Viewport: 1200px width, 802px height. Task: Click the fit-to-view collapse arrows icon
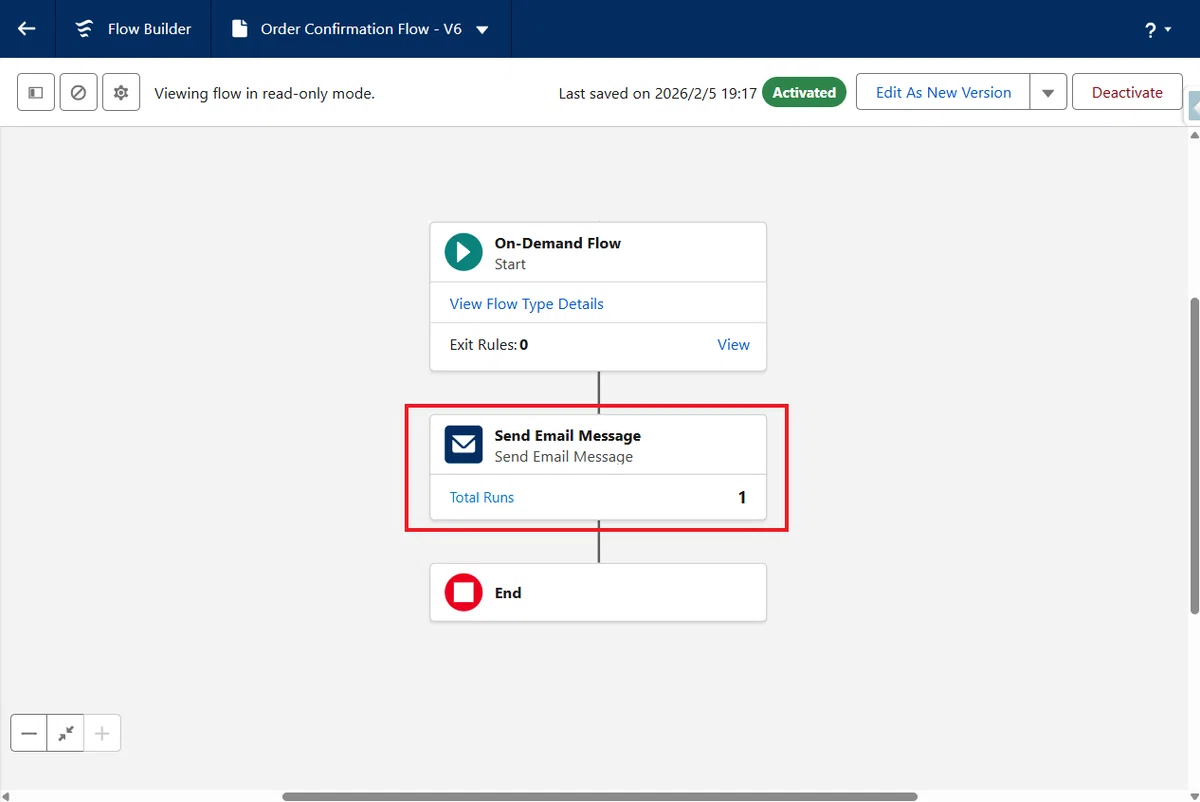click(66, 733)
